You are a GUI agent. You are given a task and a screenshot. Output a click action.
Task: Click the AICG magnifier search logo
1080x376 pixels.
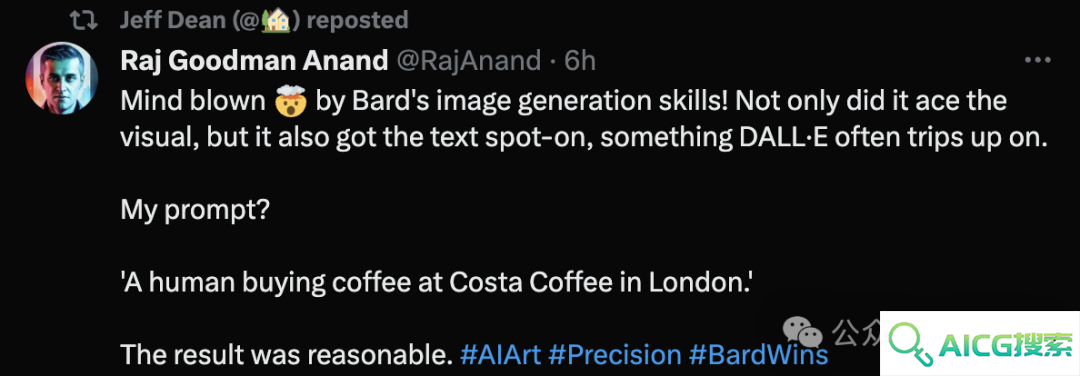tap(911, 344)
